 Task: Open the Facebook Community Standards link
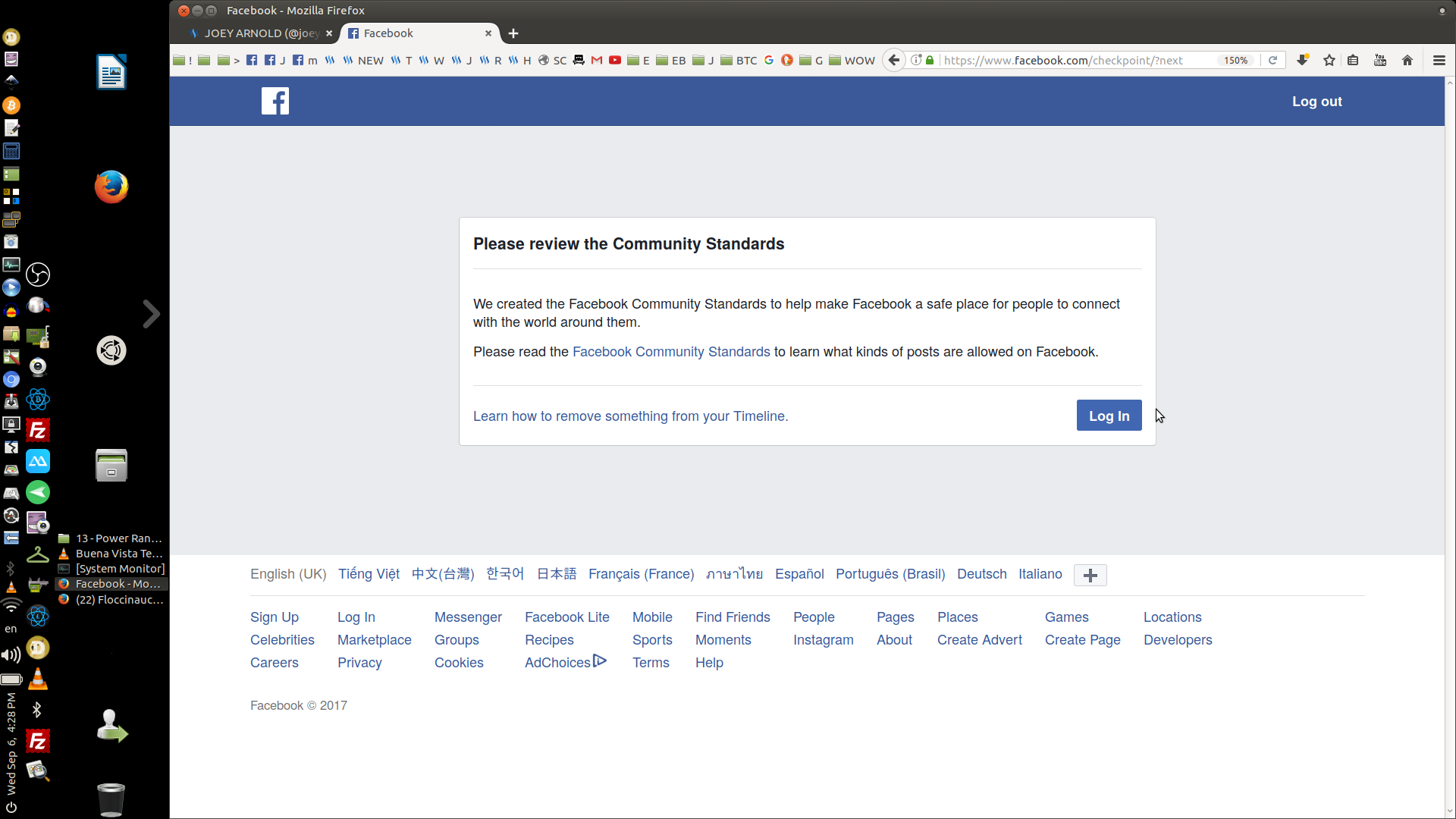click(671, 352)
